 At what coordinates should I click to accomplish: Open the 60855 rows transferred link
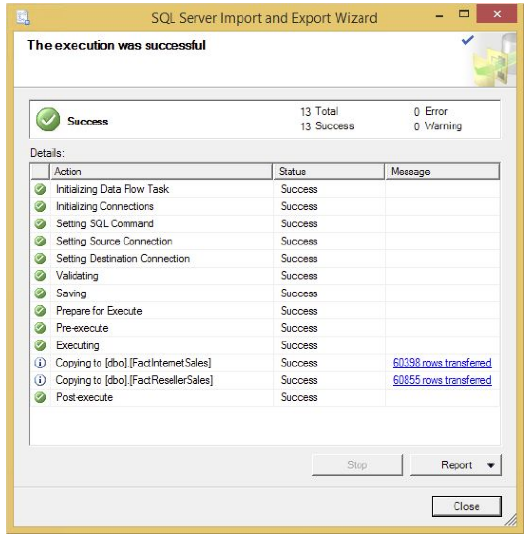(442, 380)
